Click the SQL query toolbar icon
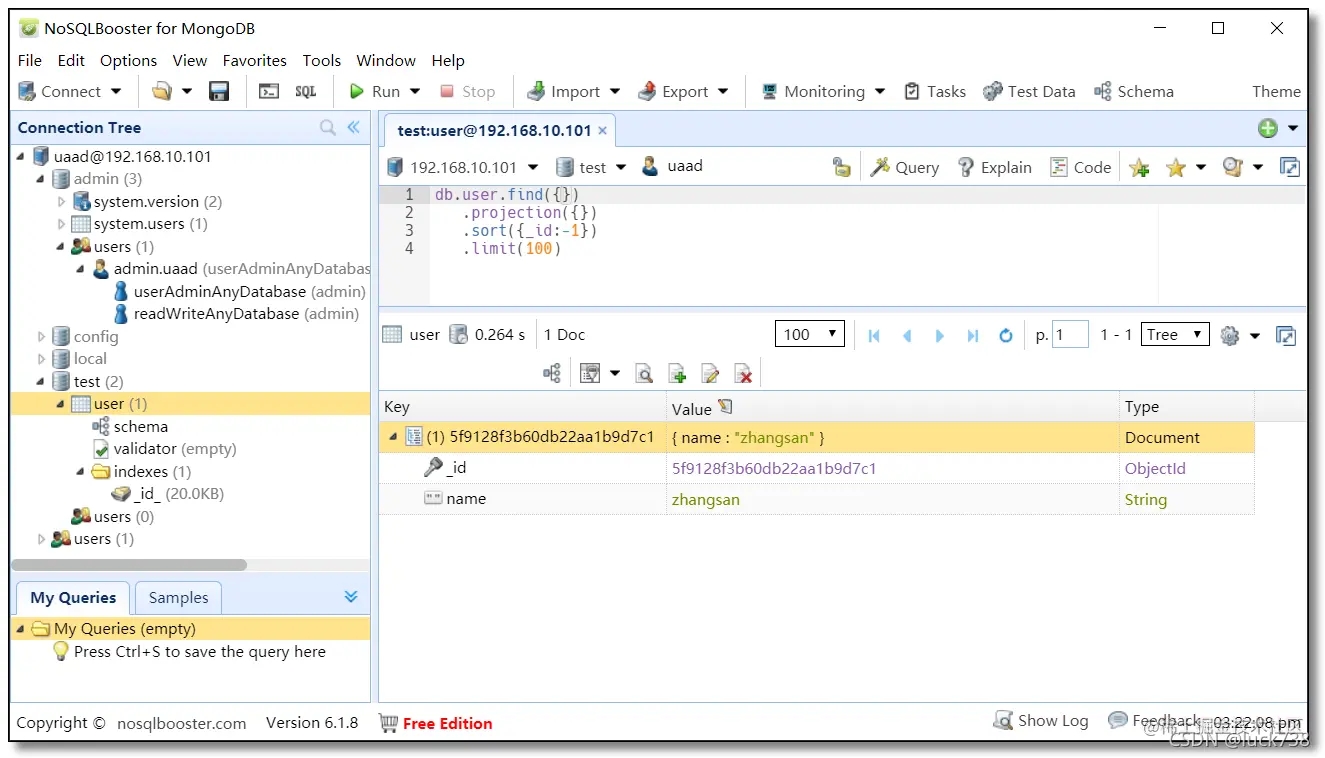The width and height of the screenshot is (1325, 758). click(x=305, y=91)
